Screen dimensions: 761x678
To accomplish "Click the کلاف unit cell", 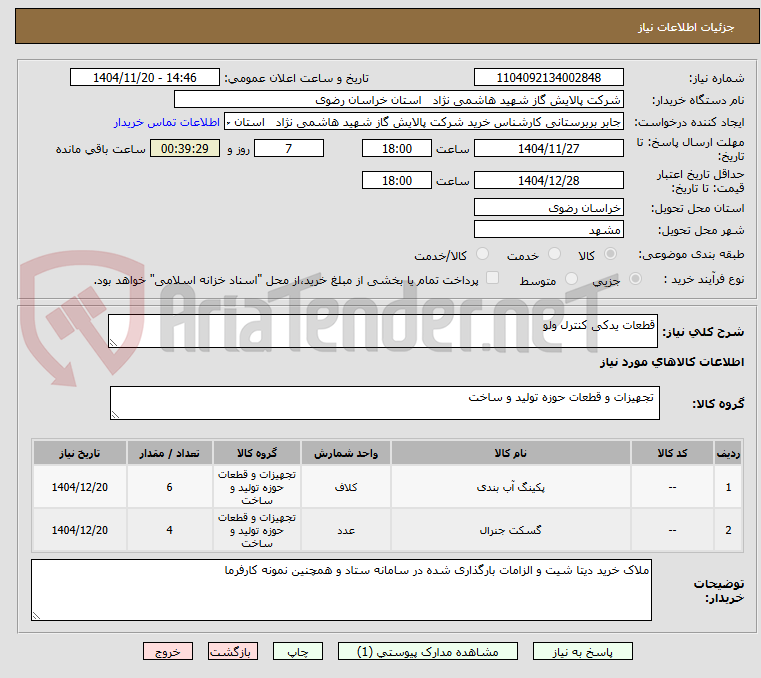I will pyautogui.click(x=346, y=487).
